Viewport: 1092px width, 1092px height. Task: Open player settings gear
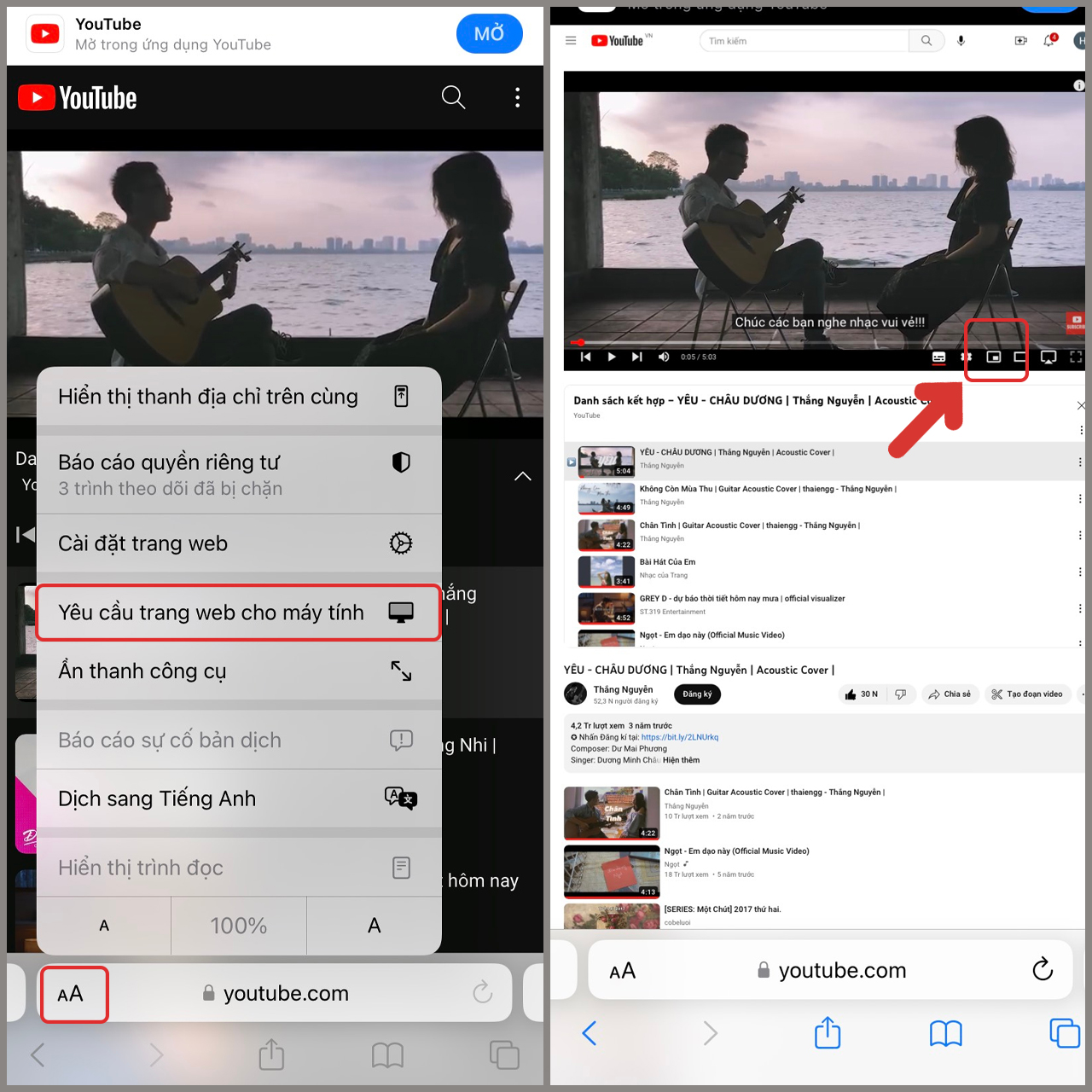[x=967, y=357]
